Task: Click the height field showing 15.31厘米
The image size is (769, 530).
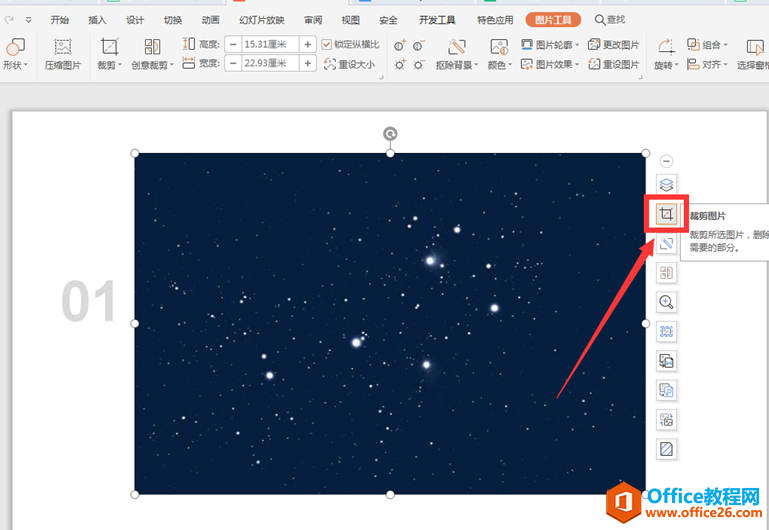Action: click(x=270, y=44)
